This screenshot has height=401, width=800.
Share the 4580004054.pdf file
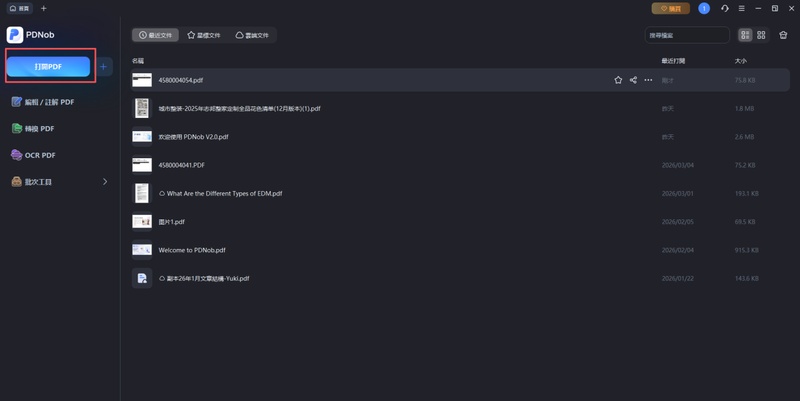[x=633, y=80]
